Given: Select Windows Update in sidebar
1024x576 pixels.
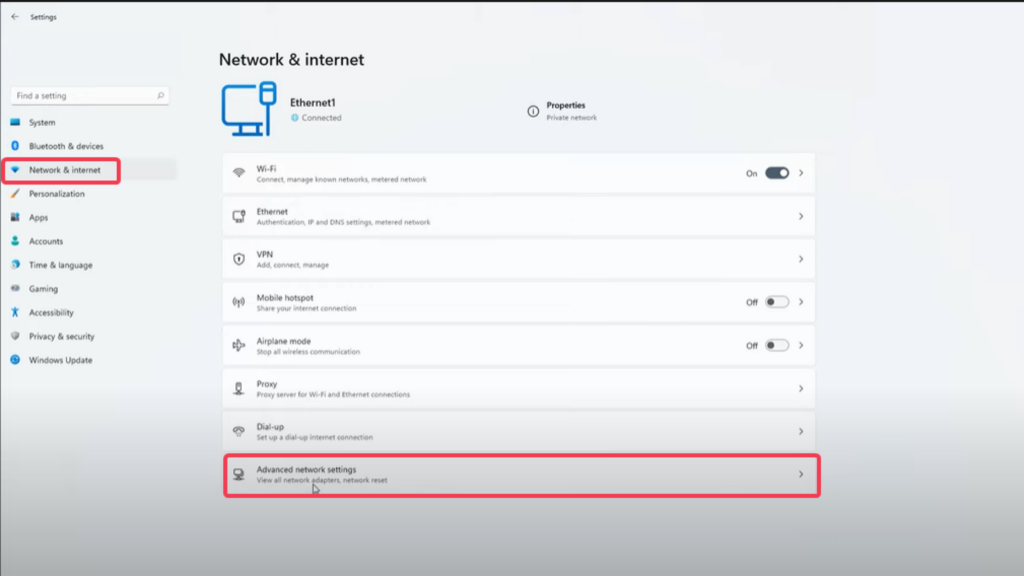Looking at the screenshot, I should click(61, 360).
